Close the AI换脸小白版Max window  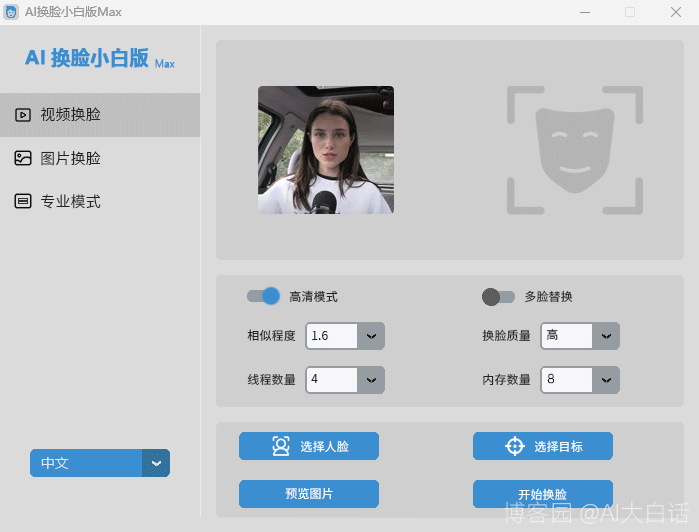tap(676, 12)
